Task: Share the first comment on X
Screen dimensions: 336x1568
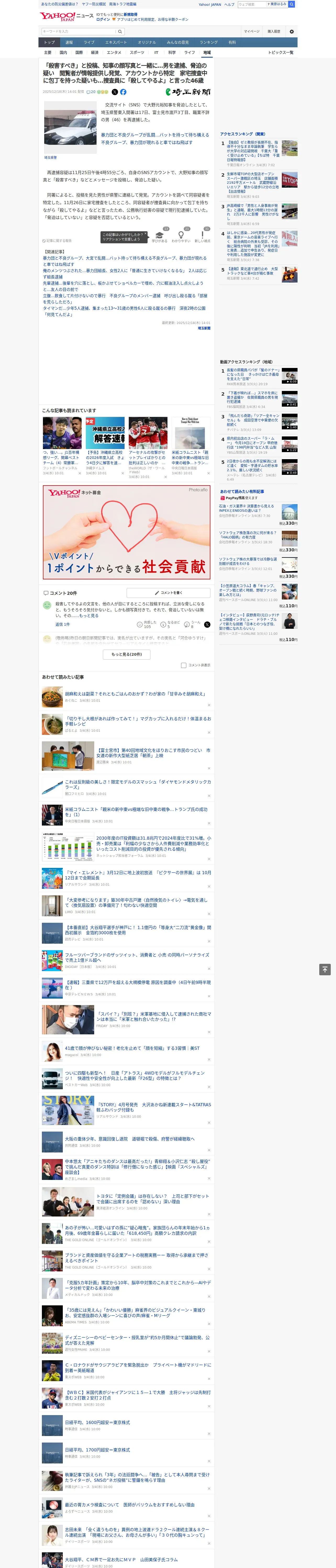Action: 207,625
